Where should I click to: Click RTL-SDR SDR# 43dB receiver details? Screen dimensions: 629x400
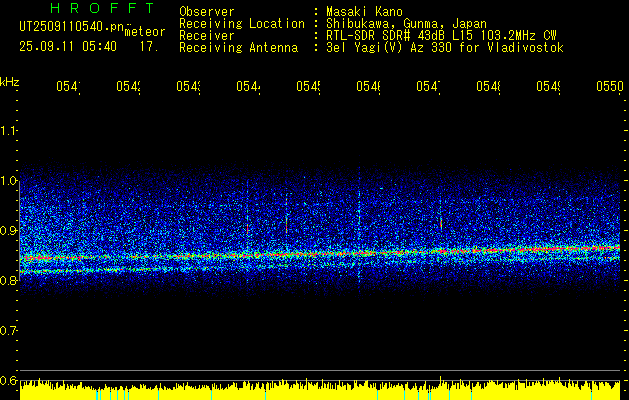pyautogui.click(x=442, y=36)
